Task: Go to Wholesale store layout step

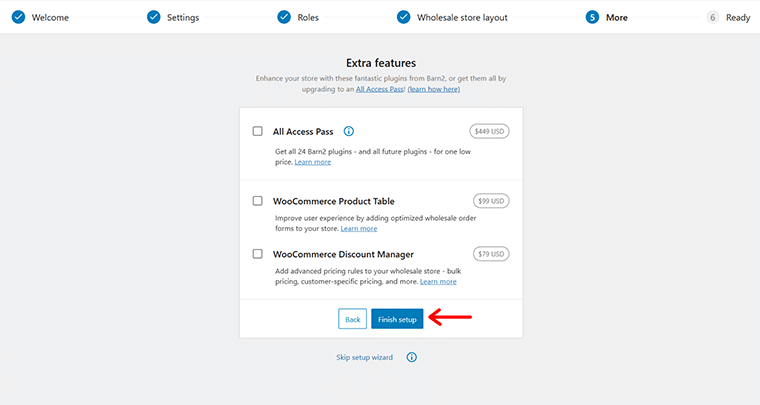Action: [x=462, y=17]
